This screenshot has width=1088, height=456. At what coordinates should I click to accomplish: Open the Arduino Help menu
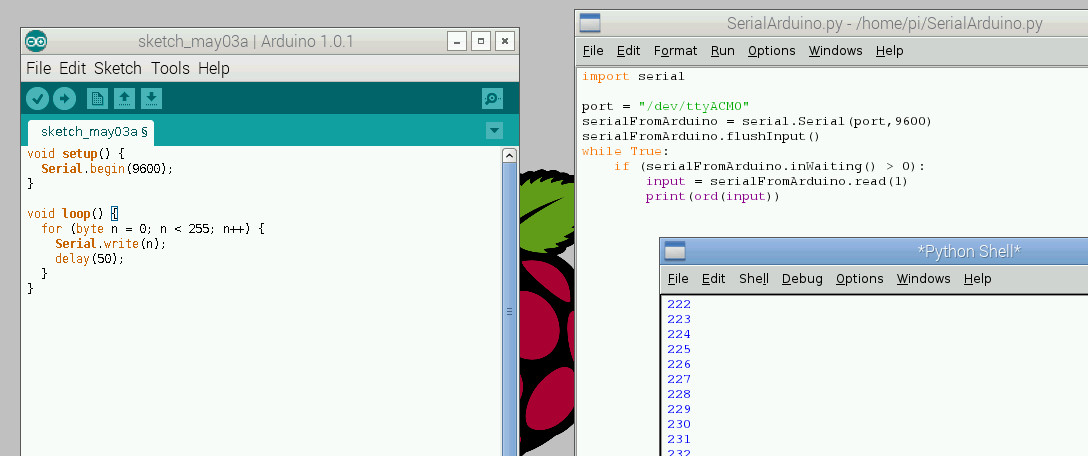click(x=214, y=69)
